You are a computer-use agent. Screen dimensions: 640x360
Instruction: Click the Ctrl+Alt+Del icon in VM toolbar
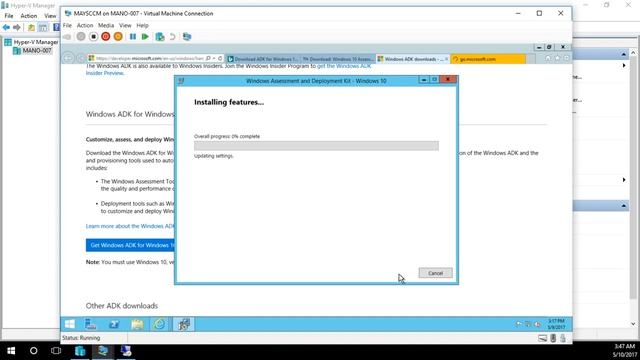(67, 37)
